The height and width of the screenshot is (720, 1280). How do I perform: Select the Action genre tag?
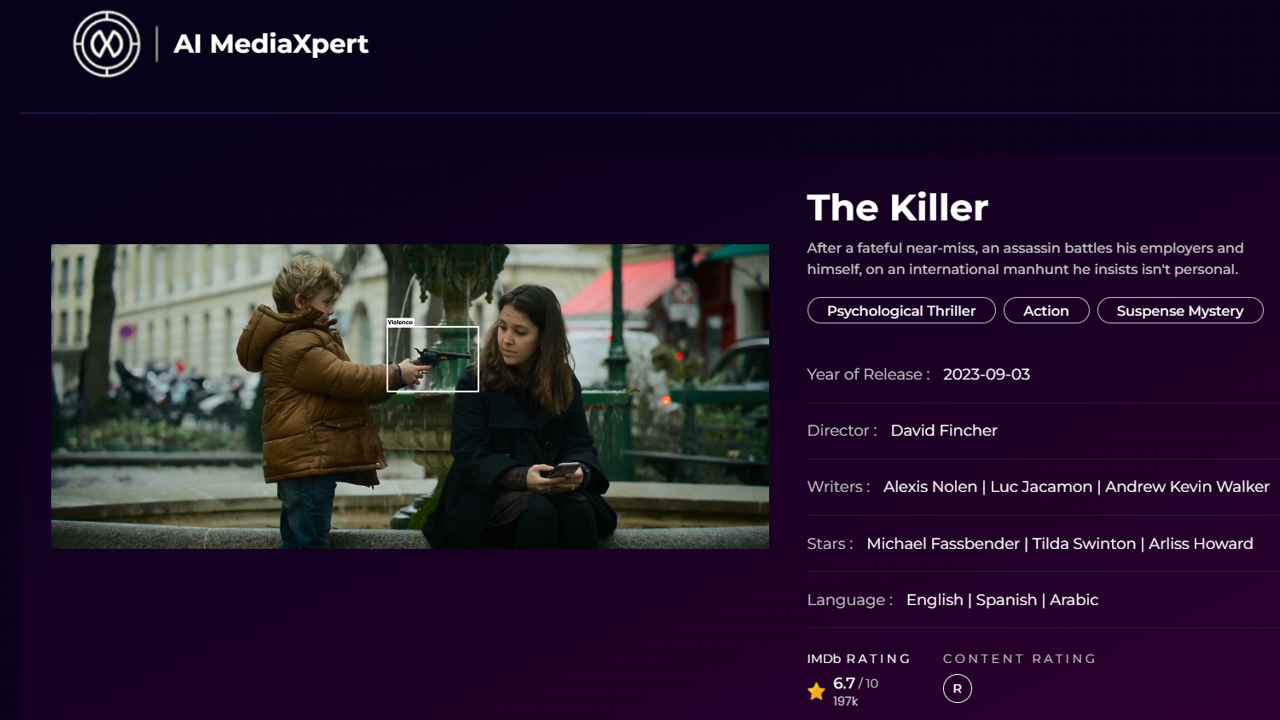[x=1046, y=311]
